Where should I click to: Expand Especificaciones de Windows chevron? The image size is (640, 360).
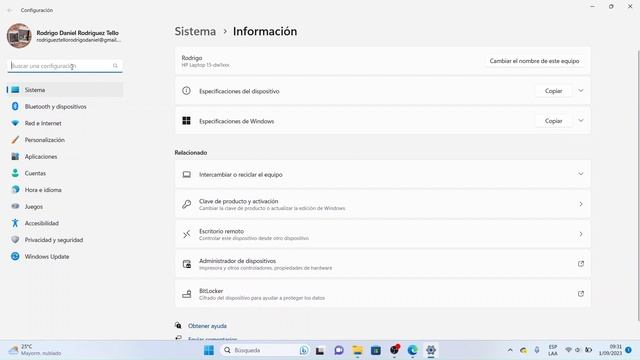tap(581, 120)
